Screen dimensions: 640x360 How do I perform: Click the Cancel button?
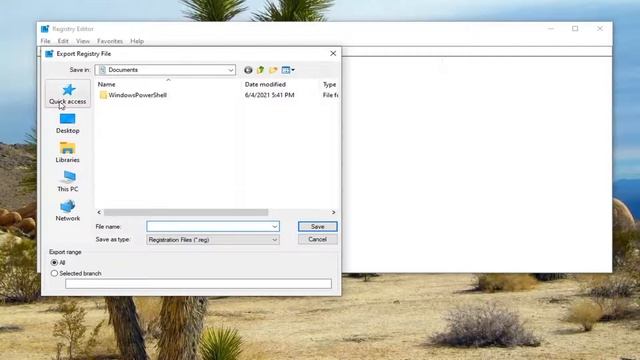[x=318, y=239]
